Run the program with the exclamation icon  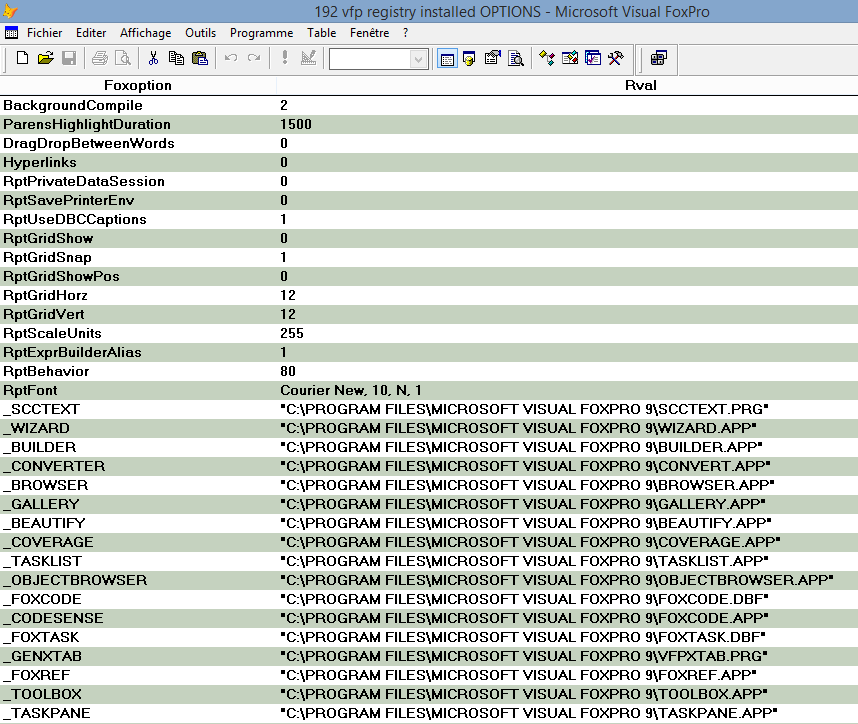284,58
